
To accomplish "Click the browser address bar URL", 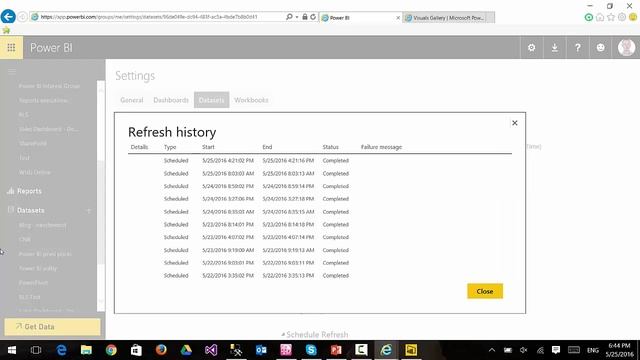I will (x=149, y=17).
